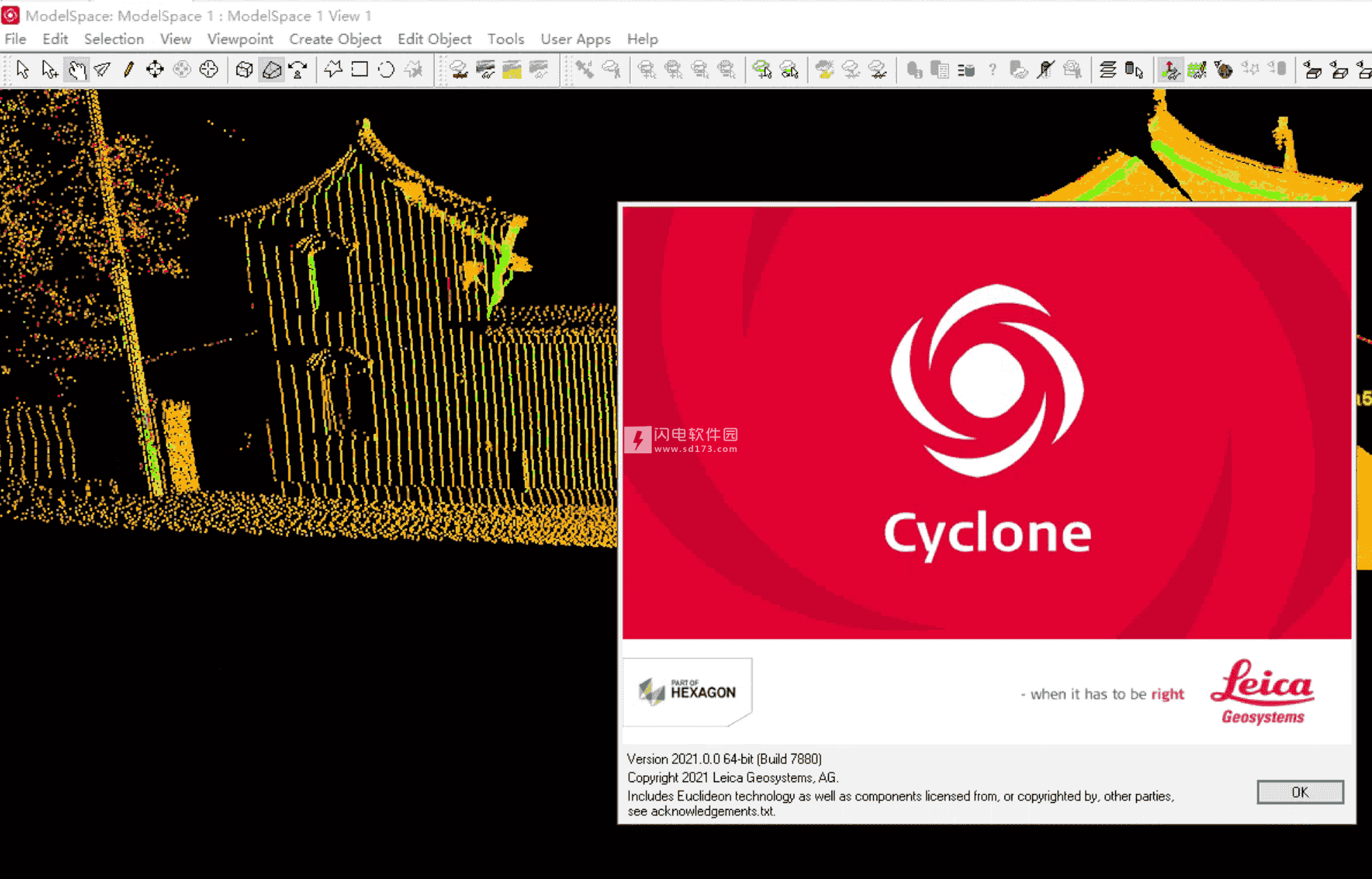
Task: Click the 'see acknowledgements.txt' text
Action: (701, 811)
